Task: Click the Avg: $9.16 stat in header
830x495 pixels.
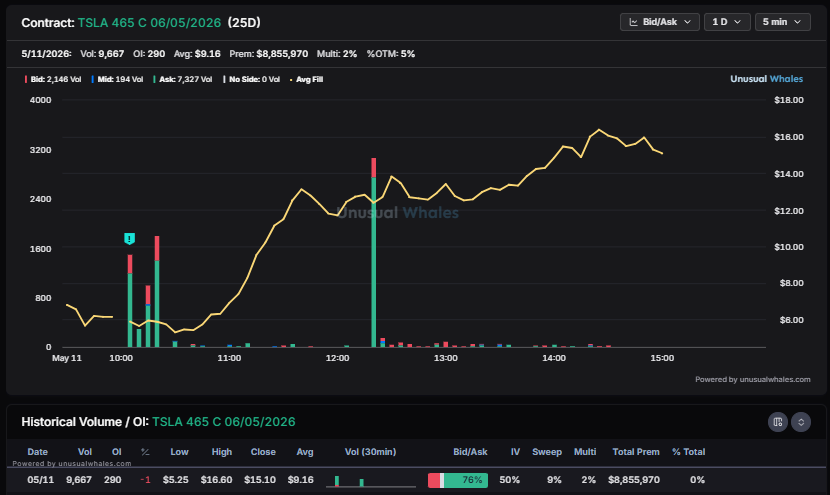Action: [197, 54]
